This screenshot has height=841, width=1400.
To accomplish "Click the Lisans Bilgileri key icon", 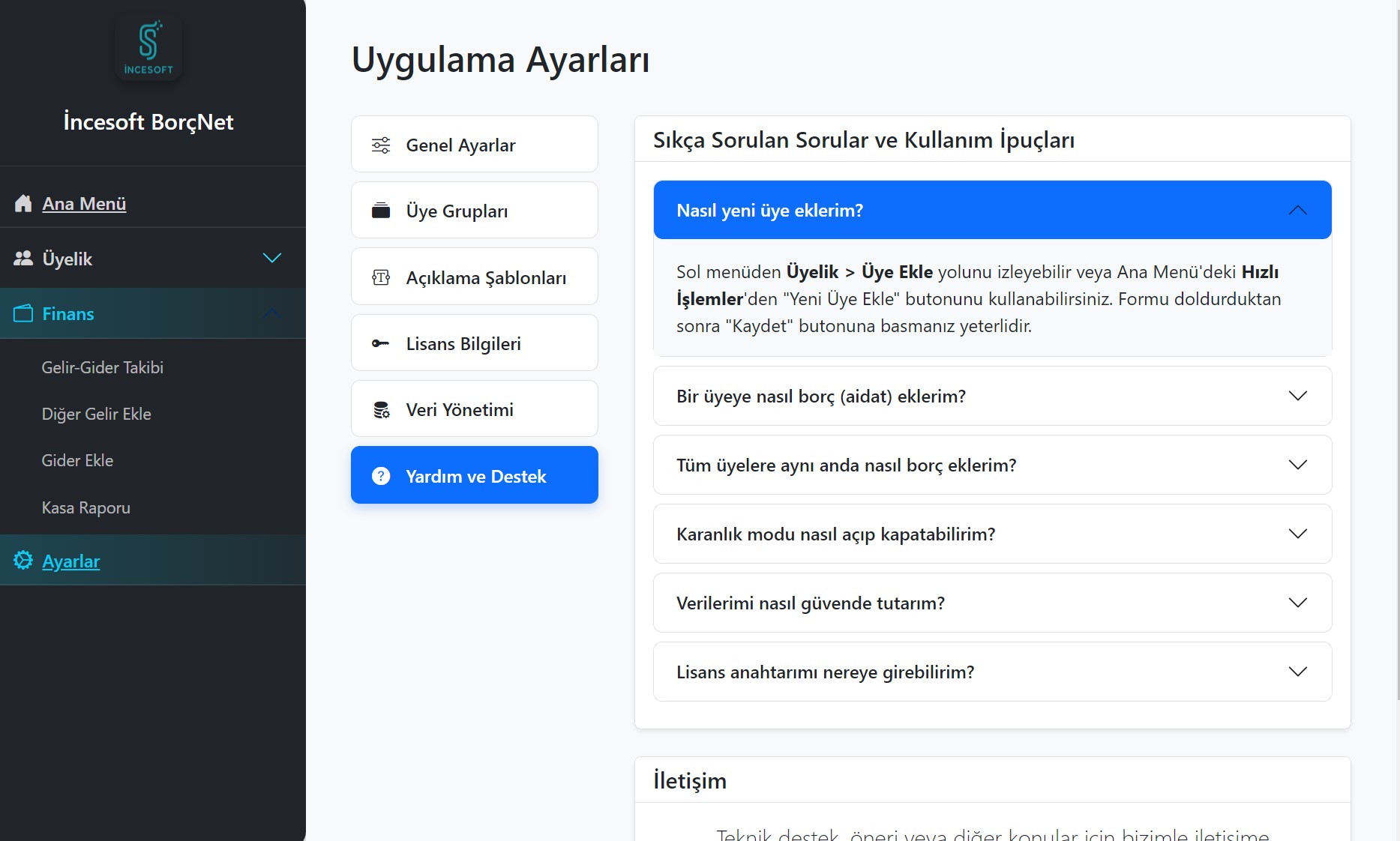I will 381,343.
